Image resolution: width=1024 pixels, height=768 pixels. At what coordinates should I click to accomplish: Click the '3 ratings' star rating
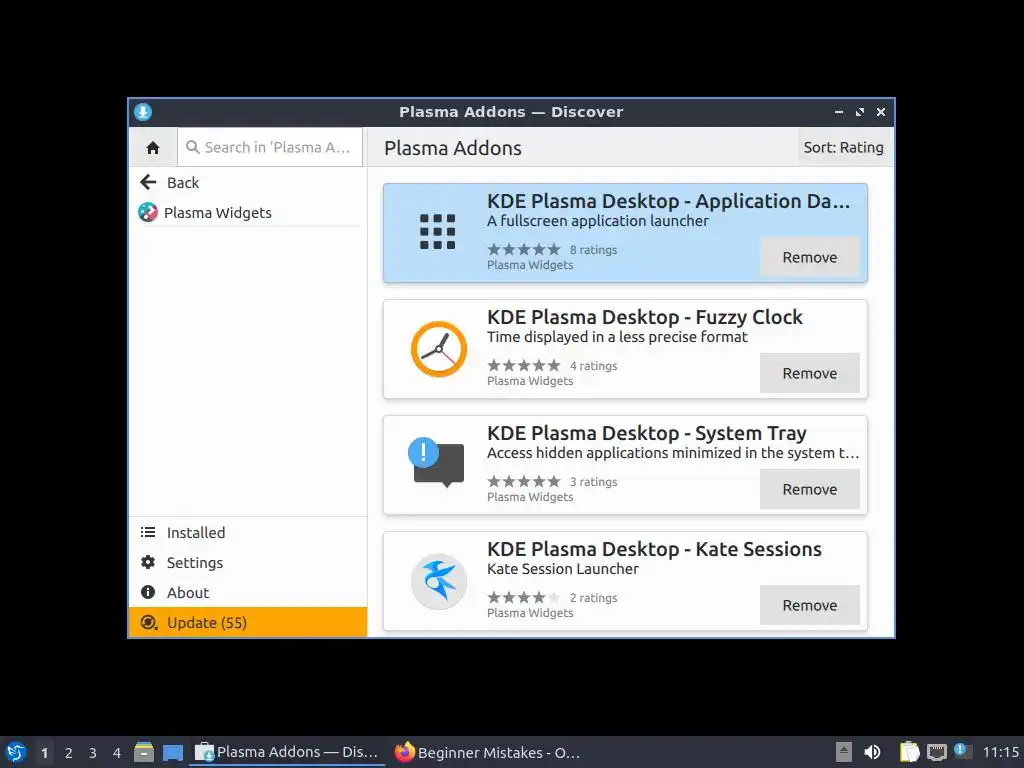coord(524,482)
